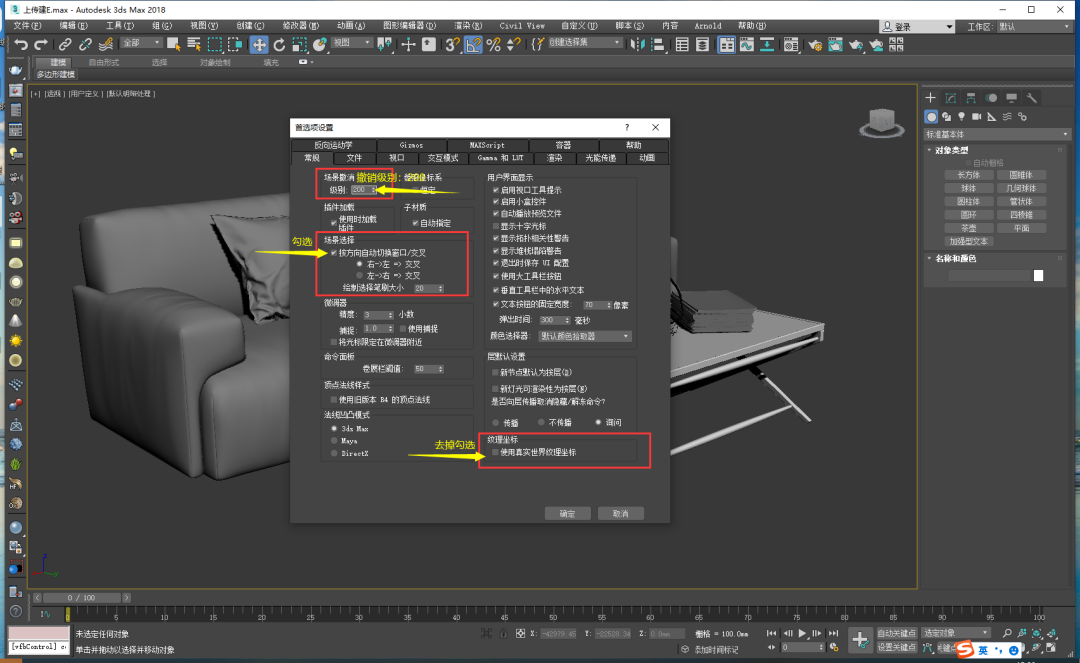Create a 长方体 box primitive button
Viewport: 1080px width, 663px height.
[x=968, y=175]
